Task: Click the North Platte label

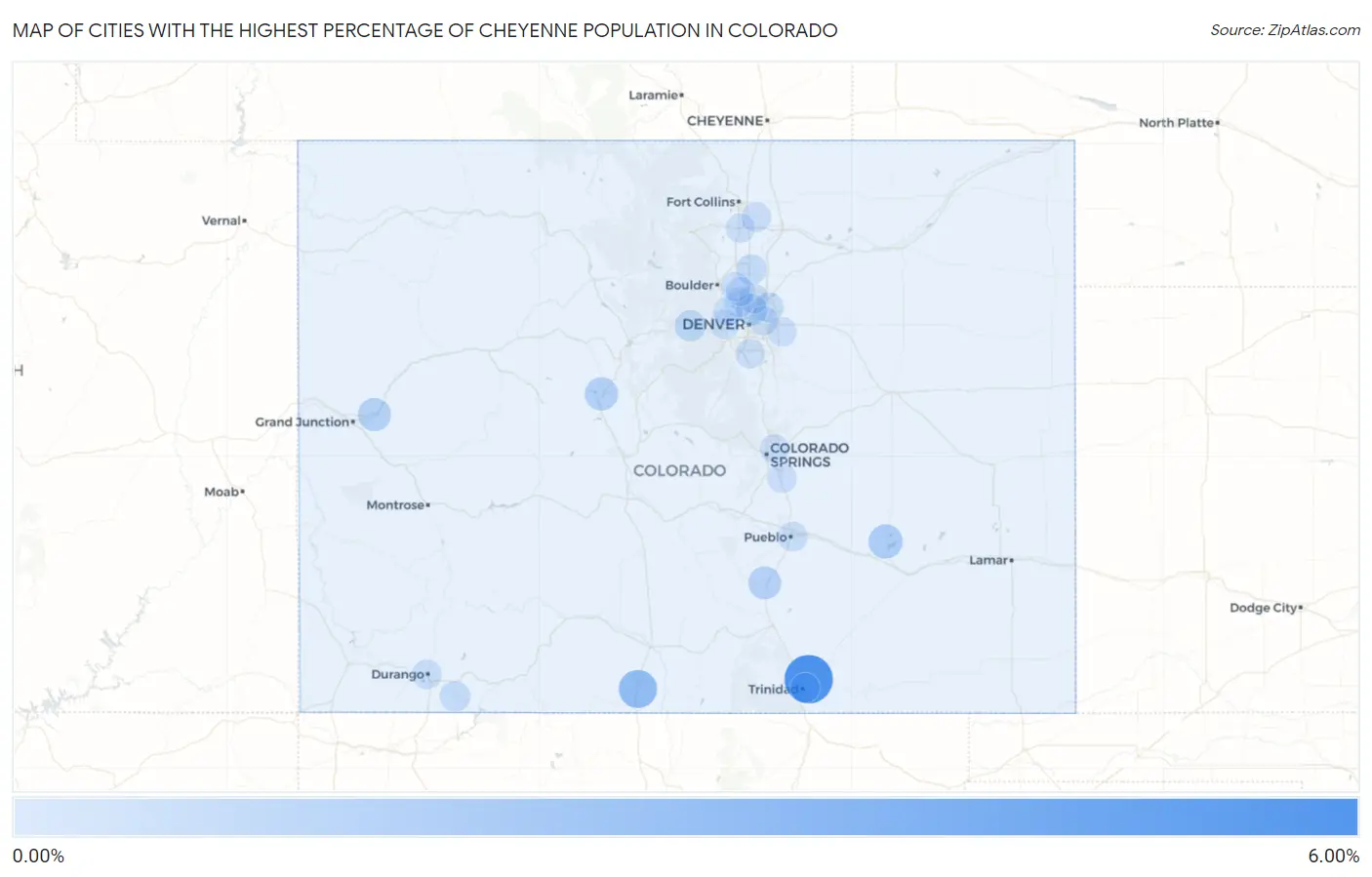Action: (1176, 123)
